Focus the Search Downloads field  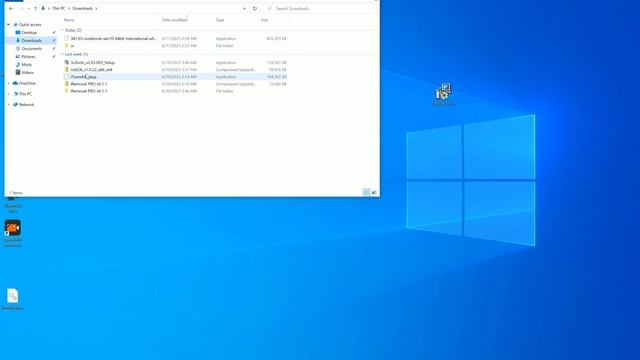(320, 9)
